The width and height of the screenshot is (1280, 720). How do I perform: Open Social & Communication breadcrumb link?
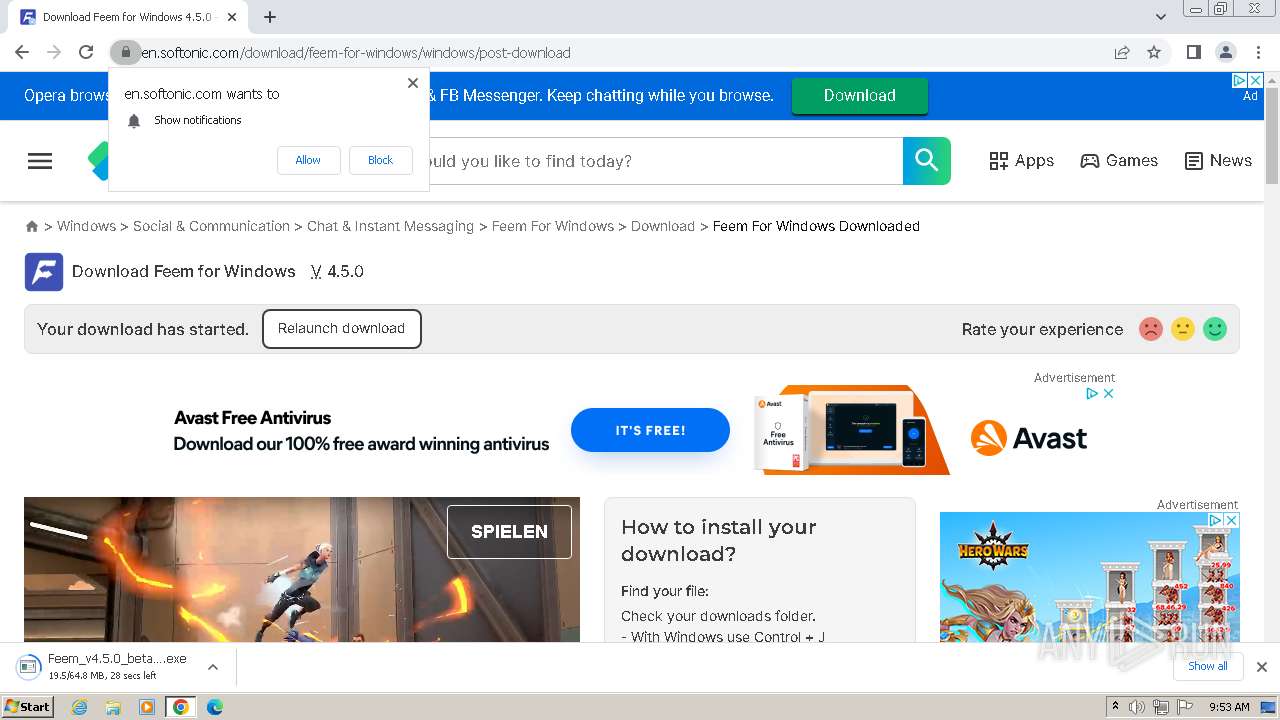[x=211, y=226]
